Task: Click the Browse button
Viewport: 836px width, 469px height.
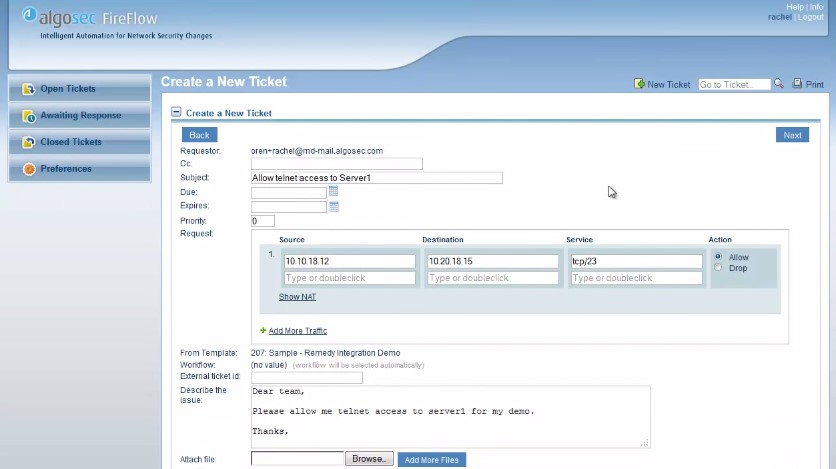Action: [369, 459]
